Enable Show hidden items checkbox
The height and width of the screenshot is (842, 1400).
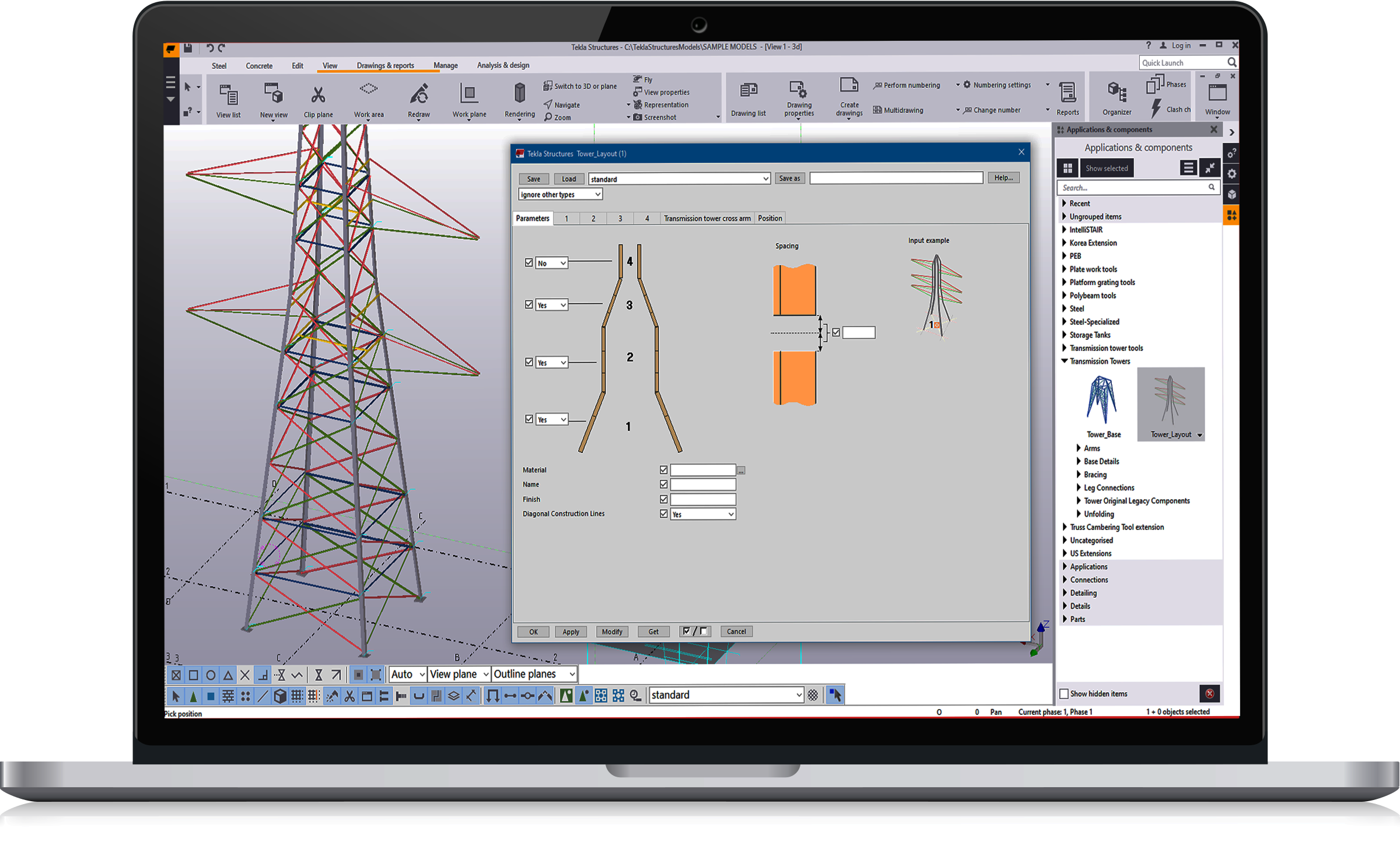tap(1064, 694)
